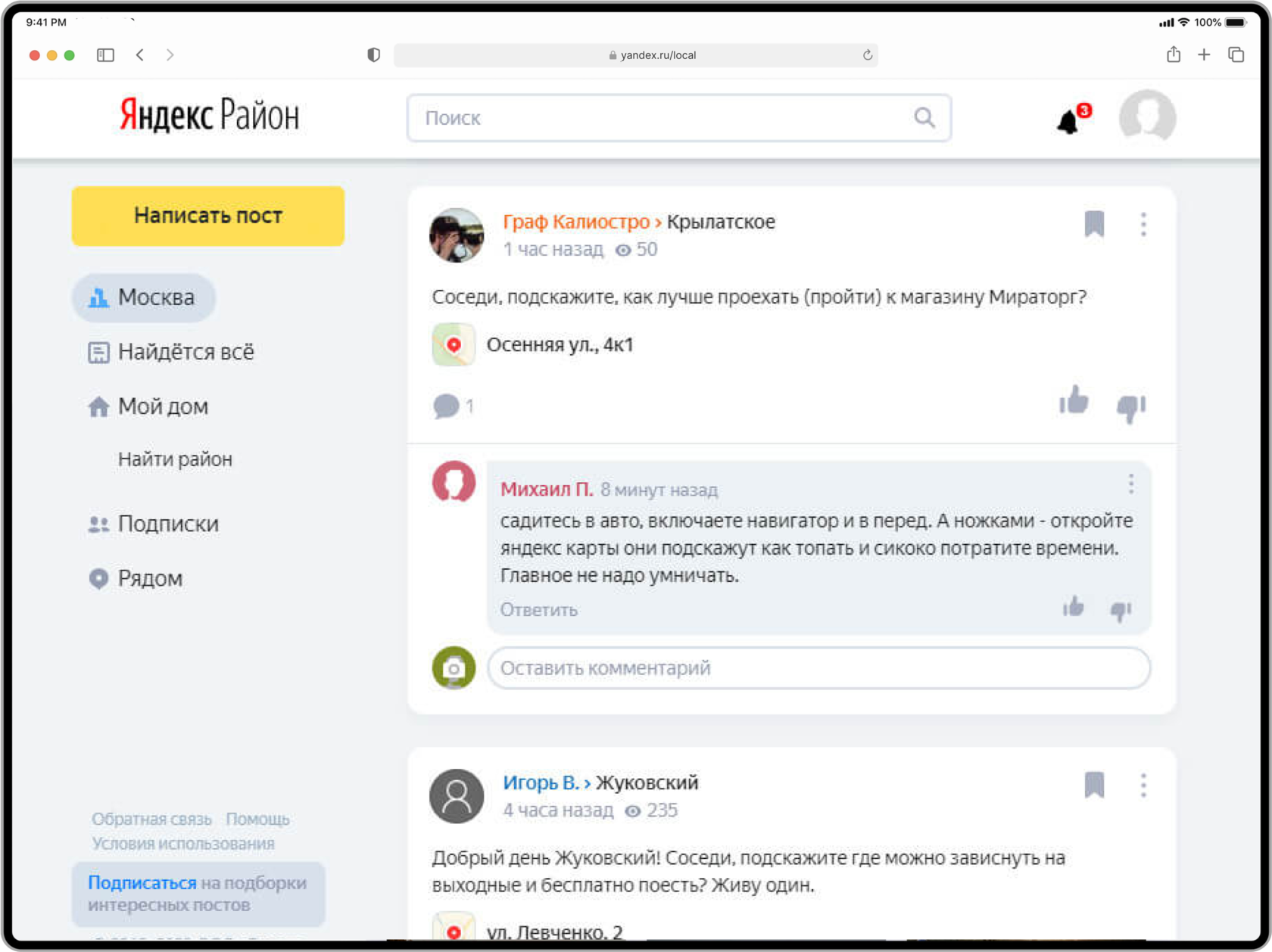Attach a photo with the camera icon
The height and width of the screenshot is (952, 1272).
(x=454, y=667)
